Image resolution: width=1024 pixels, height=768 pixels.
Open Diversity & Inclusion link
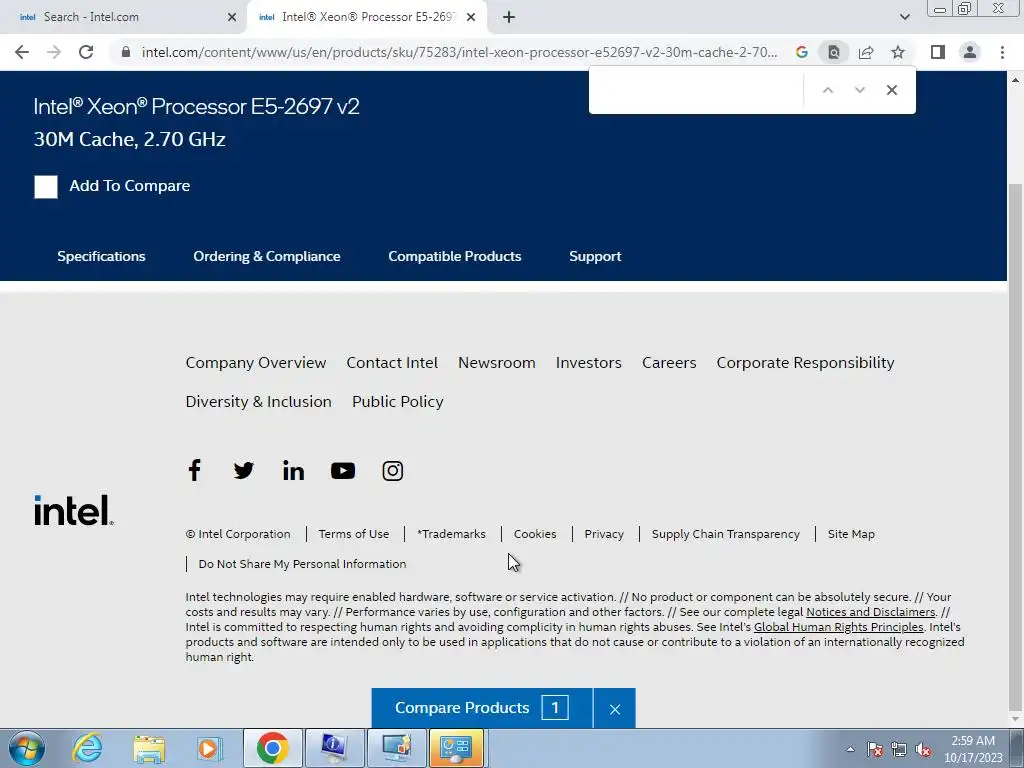click(259, 402)
